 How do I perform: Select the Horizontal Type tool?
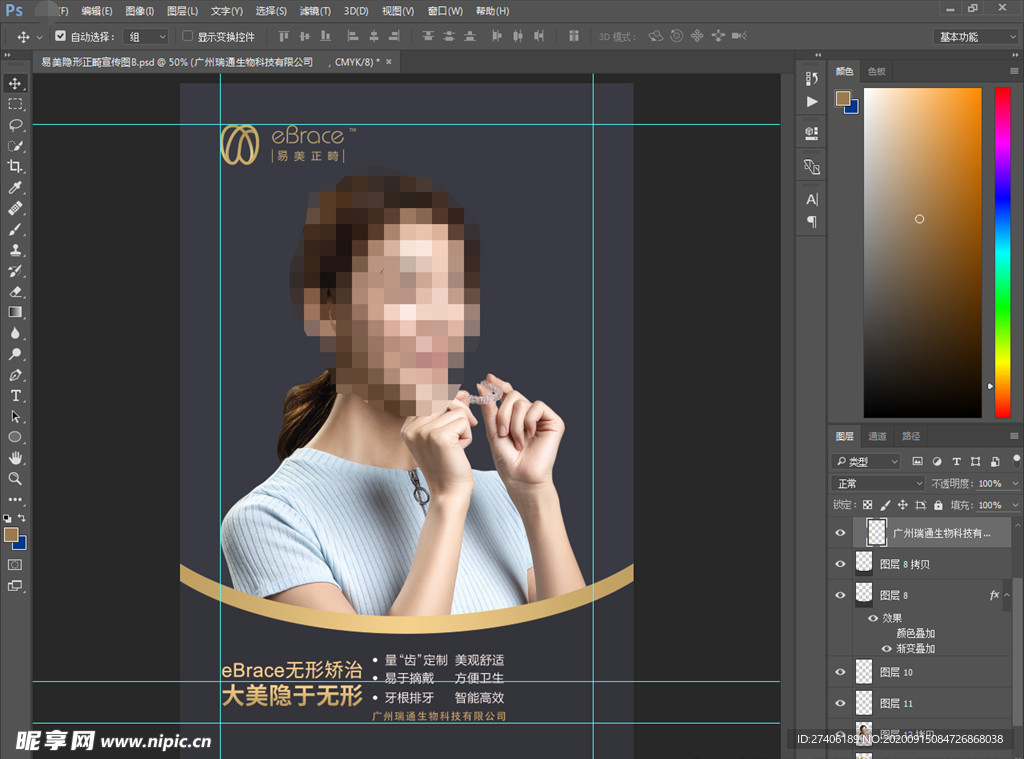tap(15, 396)
